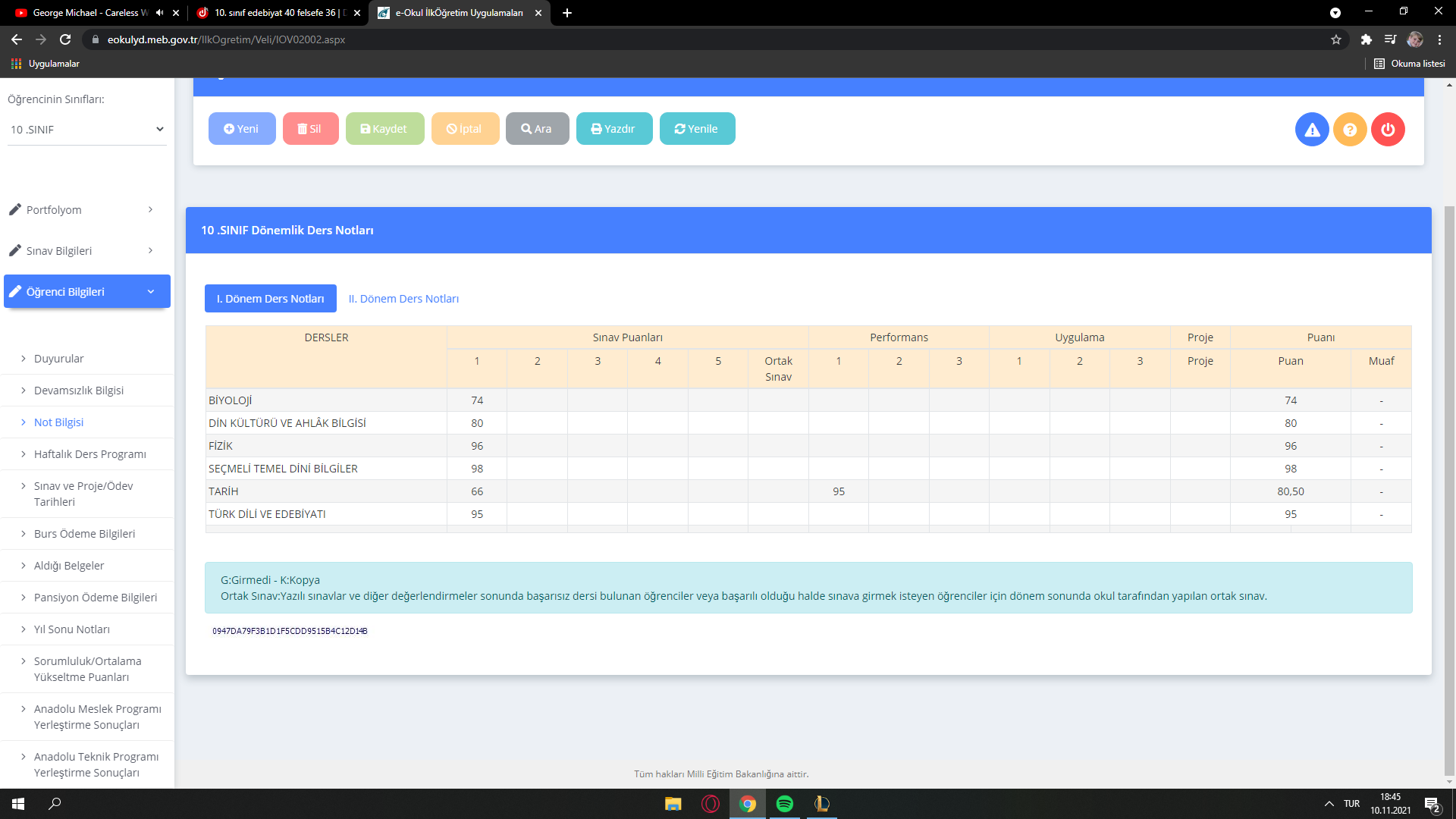Open Duyurular in the sidebar
The image size is (1456, 819).
tap(58, 359)
